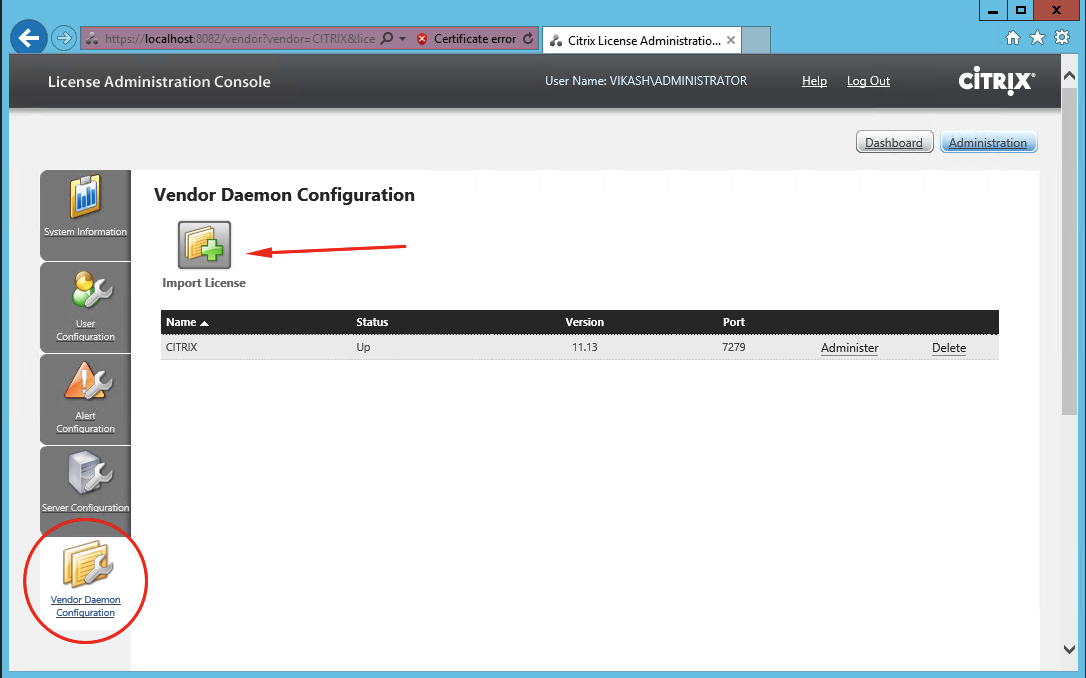The image size is (1086, 678).
Task: Open browser Home icon
Action: 1013,38
